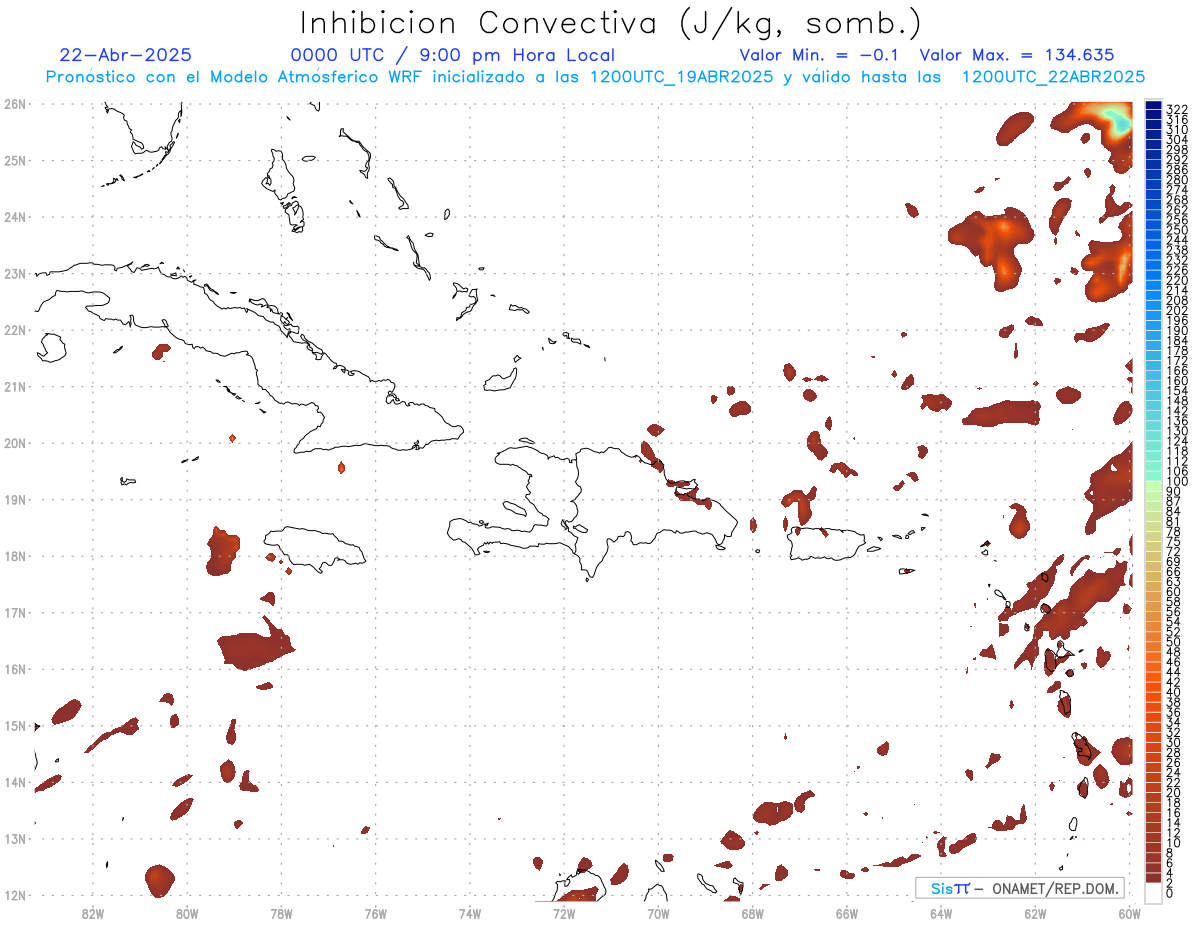Click the '66W' longitude label
Image resolution: width=1200 pixels, height=927 pixels.
point(847,913)
